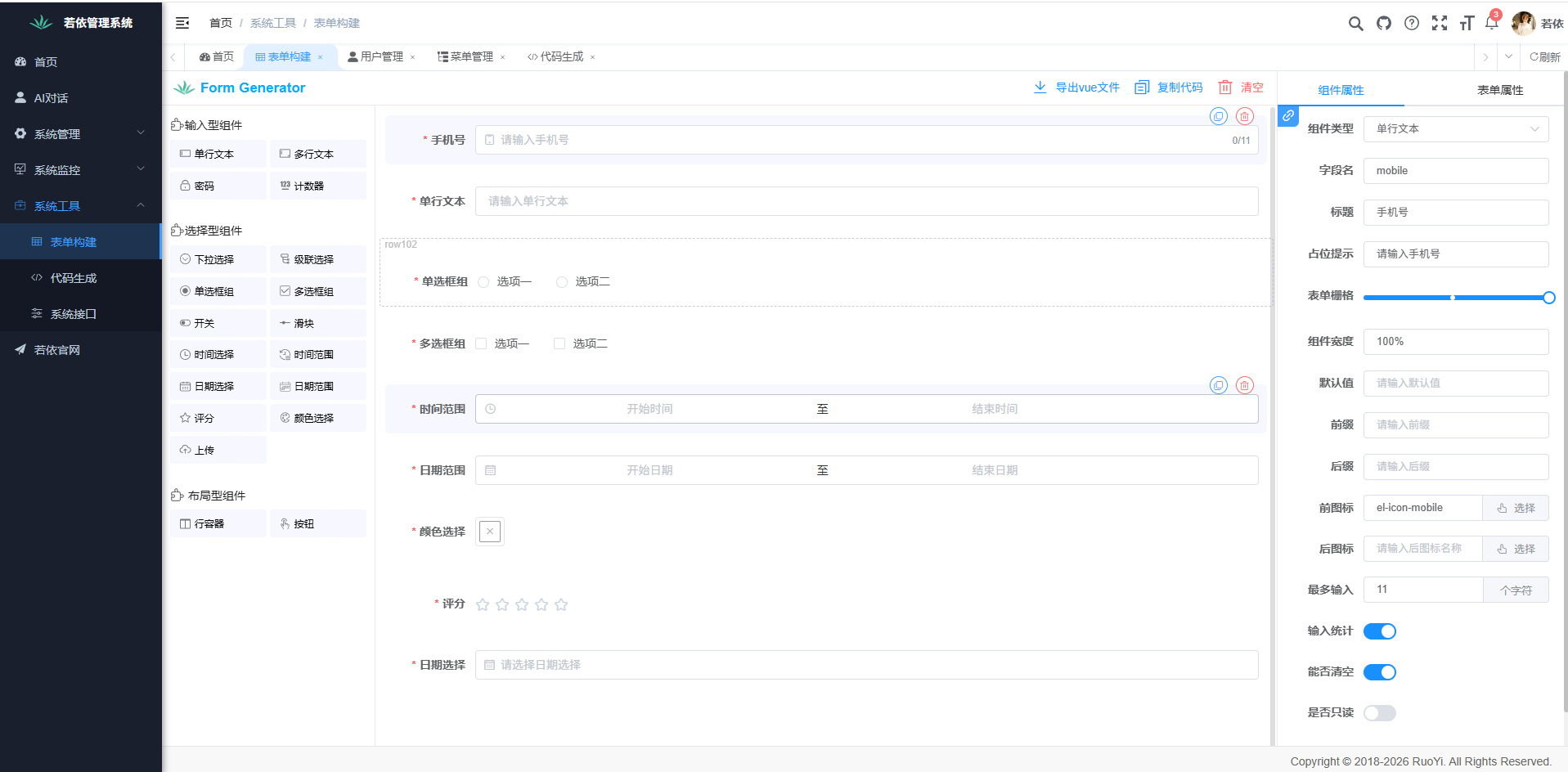The width and height of the screenshot is (1568, 772).
Task: Open 若依官网 link in sidebar
Action: pyautogui.click(x=81, y=349)
